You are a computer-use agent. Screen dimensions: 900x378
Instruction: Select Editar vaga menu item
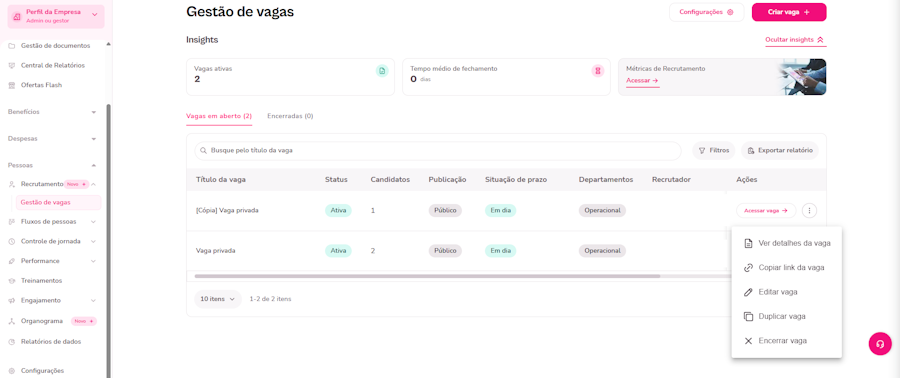(786, 292)
